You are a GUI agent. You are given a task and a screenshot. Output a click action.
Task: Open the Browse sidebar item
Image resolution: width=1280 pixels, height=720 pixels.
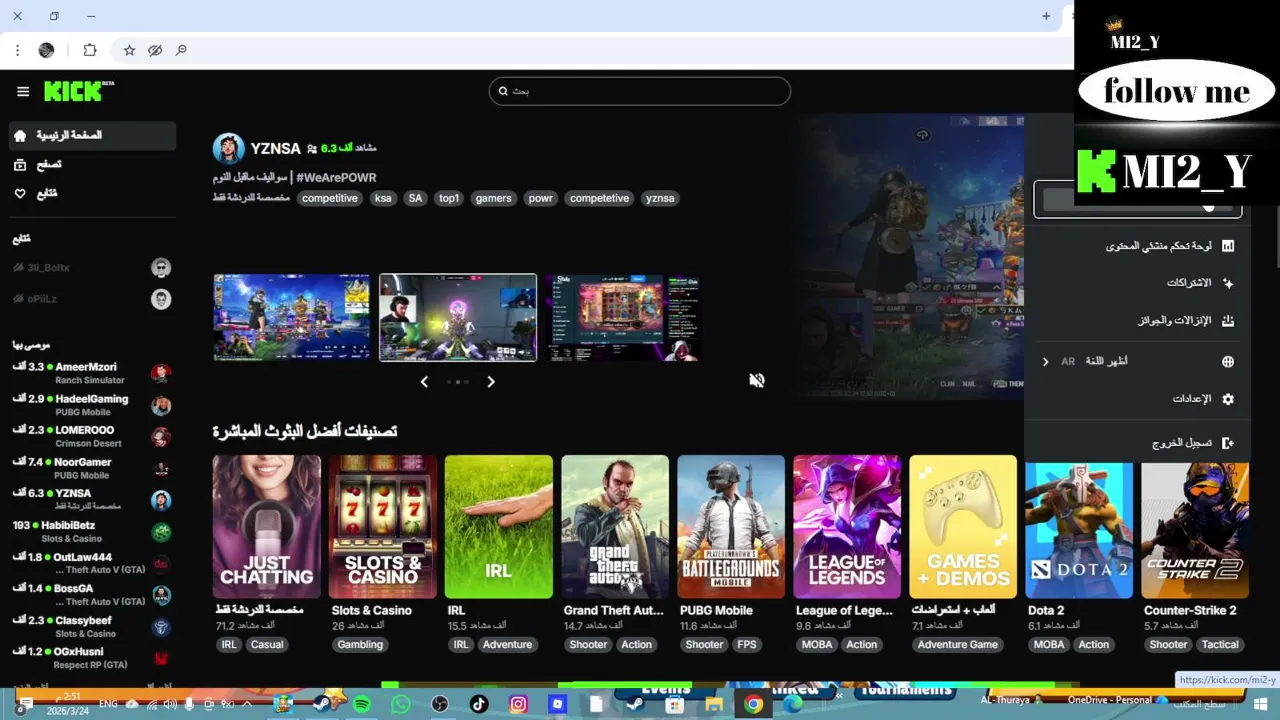92,164
